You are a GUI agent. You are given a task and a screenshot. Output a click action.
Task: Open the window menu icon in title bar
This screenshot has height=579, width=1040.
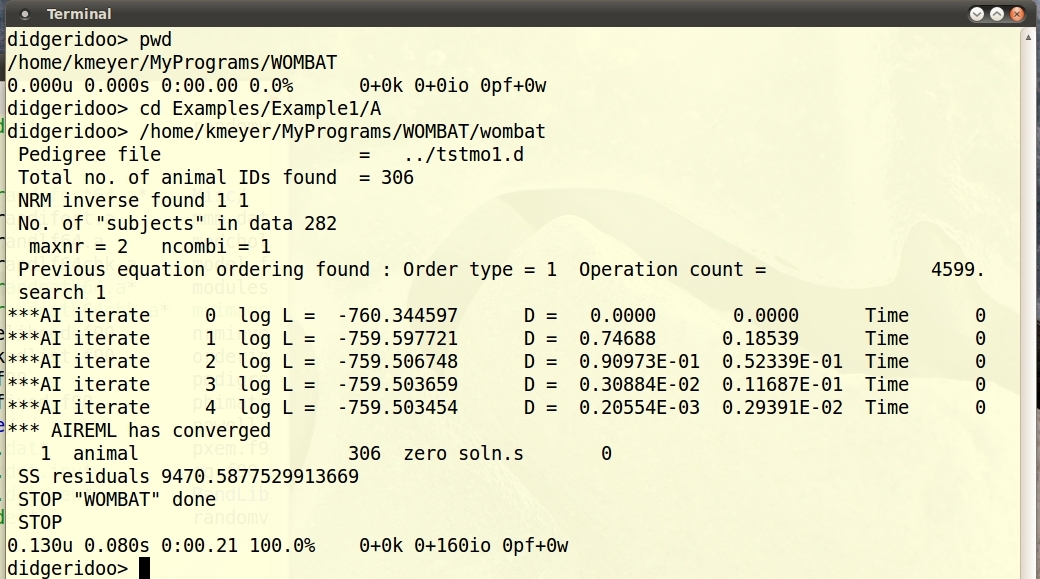25,14
